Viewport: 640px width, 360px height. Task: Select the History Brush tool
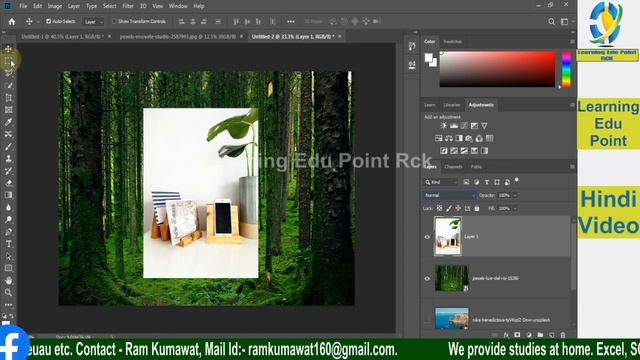(8, 171)
